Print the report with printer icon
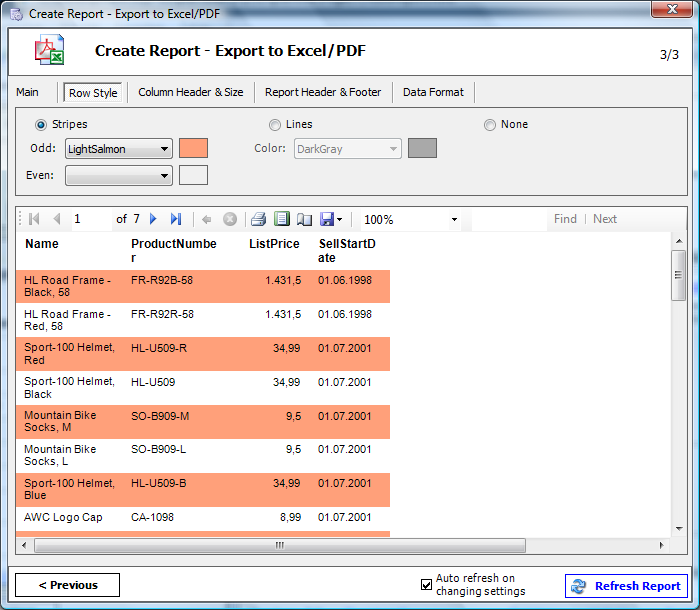The height and width of the screenshot is (610, 700). (x=258, y=219)
